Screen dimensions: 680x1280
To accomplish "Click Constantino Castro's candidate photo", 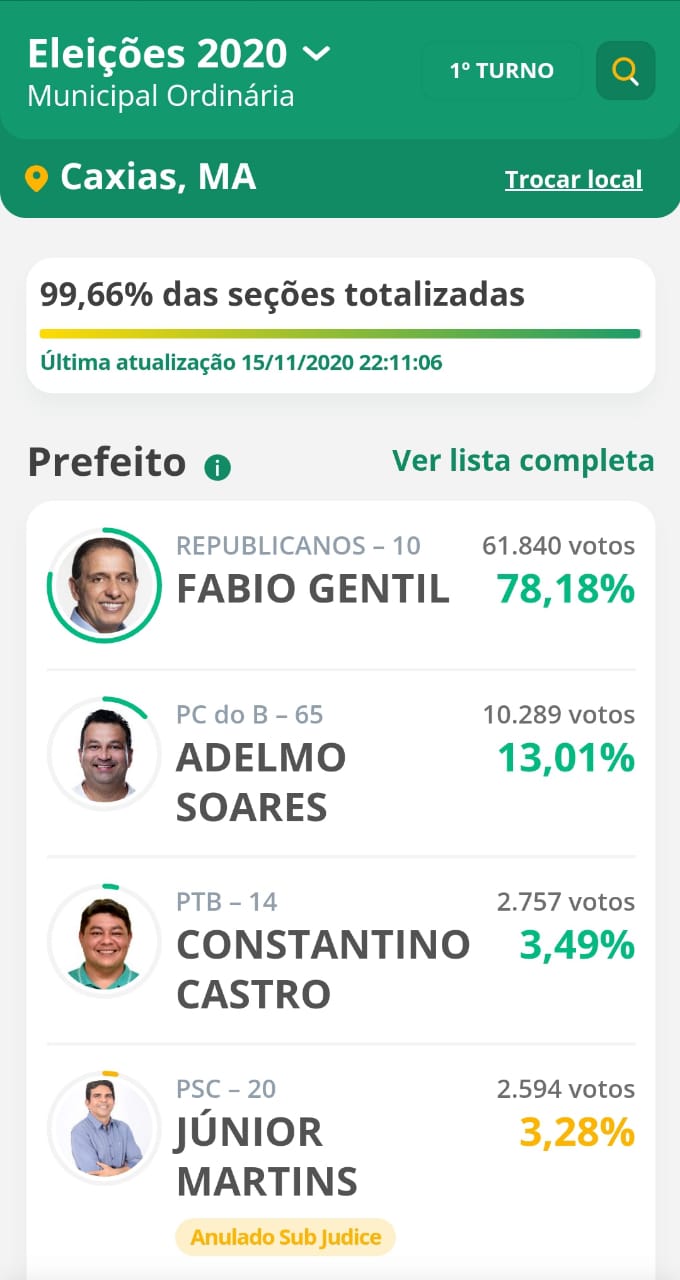I will pyautogui.click(x=104, y=941).
